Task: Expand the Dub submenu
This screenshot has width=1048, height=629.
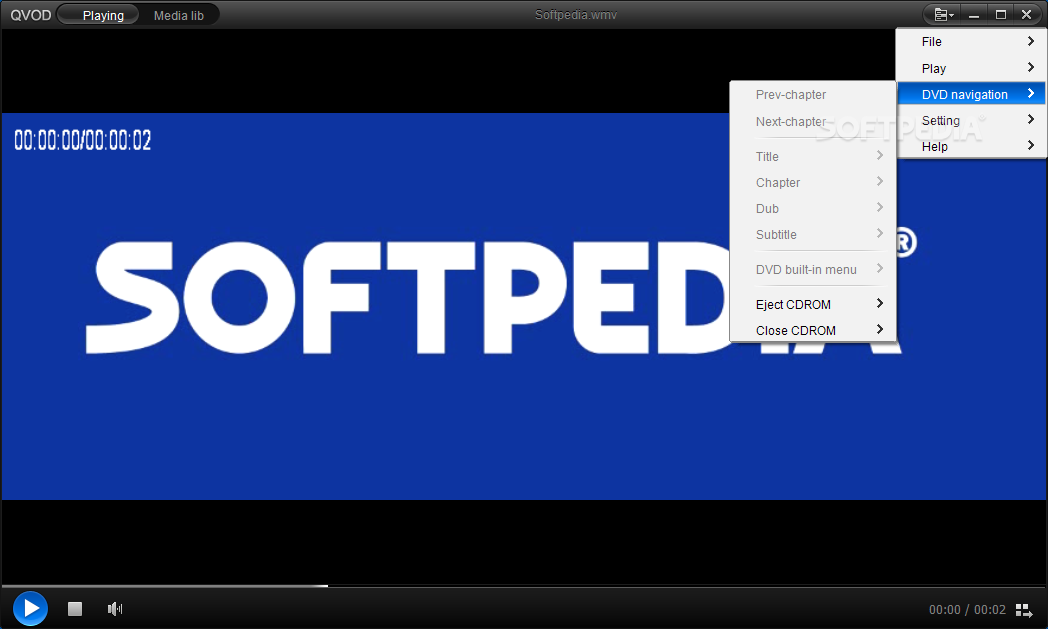Action: click(x=813, y=209)
